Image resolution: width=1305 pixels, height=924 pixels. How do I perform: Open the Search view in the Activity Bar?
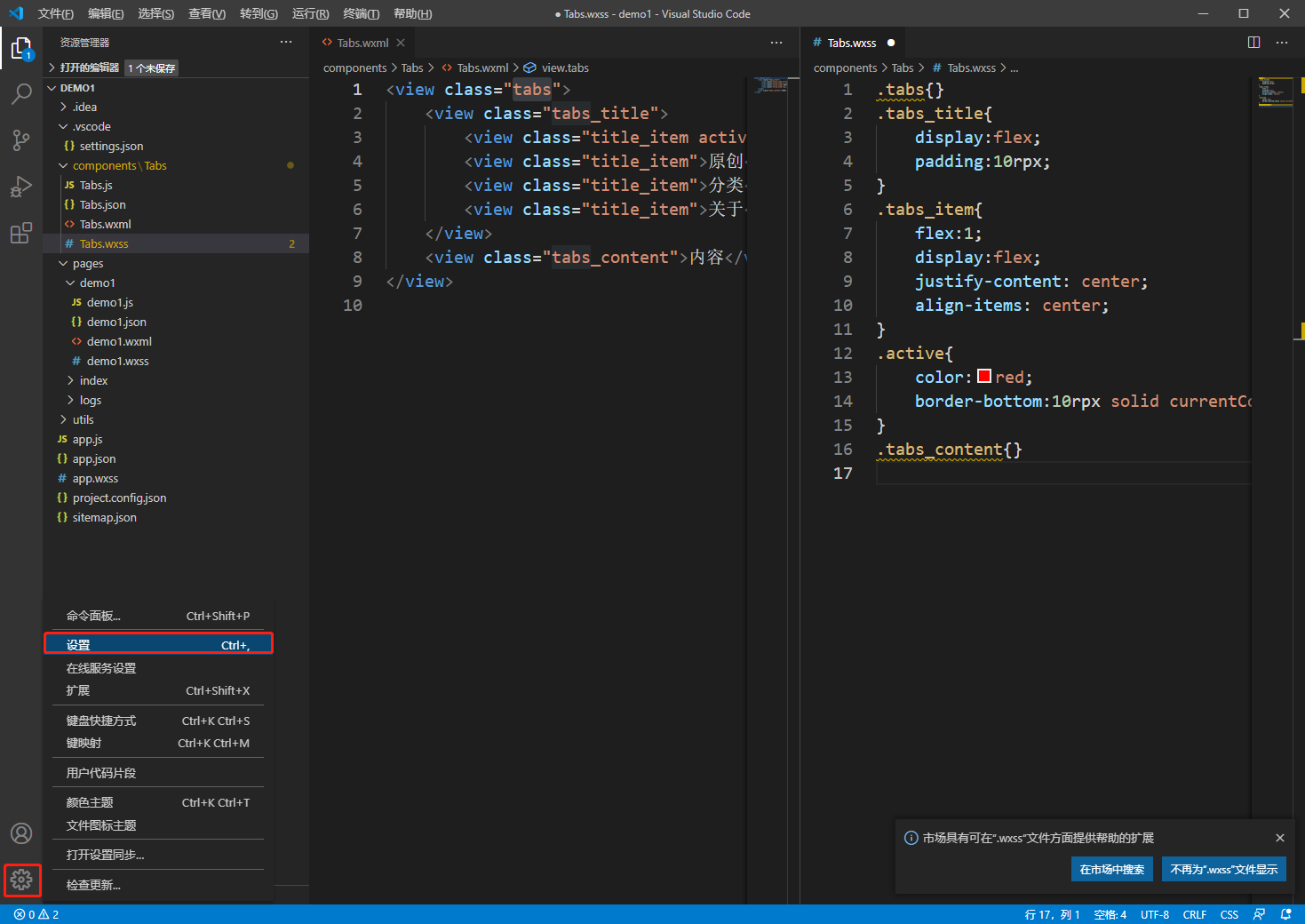coord(21,94)
